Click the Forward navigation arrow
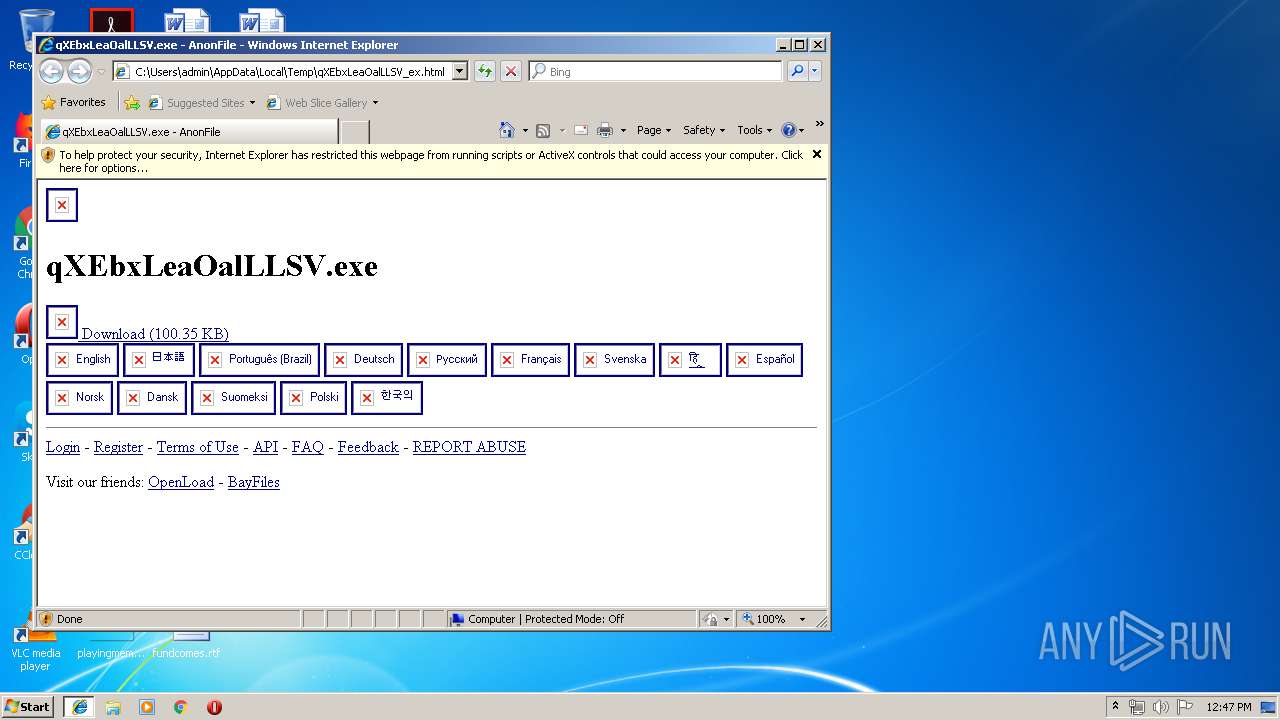This screenshot has width=1280, height=720. click(80, 71)
